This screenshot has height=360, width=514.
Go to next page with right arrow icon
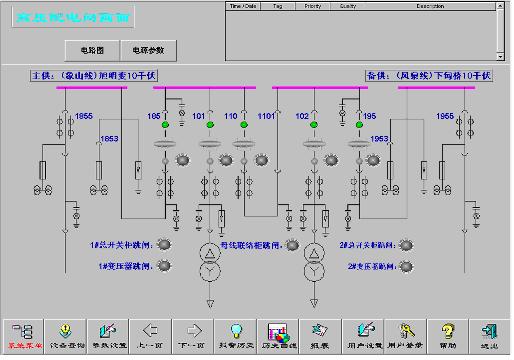193,335
